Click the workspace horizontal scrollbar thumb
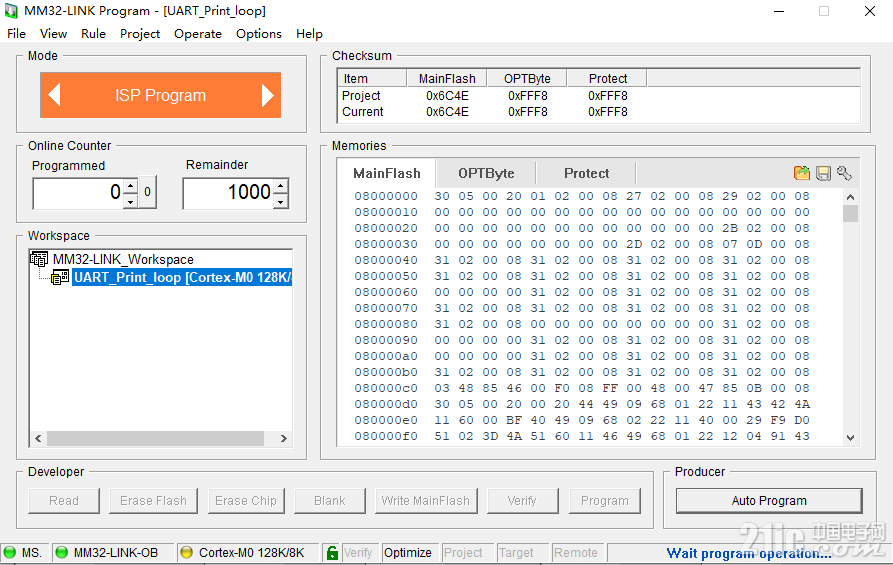This screenshot has height=565, width=893. 155,439
